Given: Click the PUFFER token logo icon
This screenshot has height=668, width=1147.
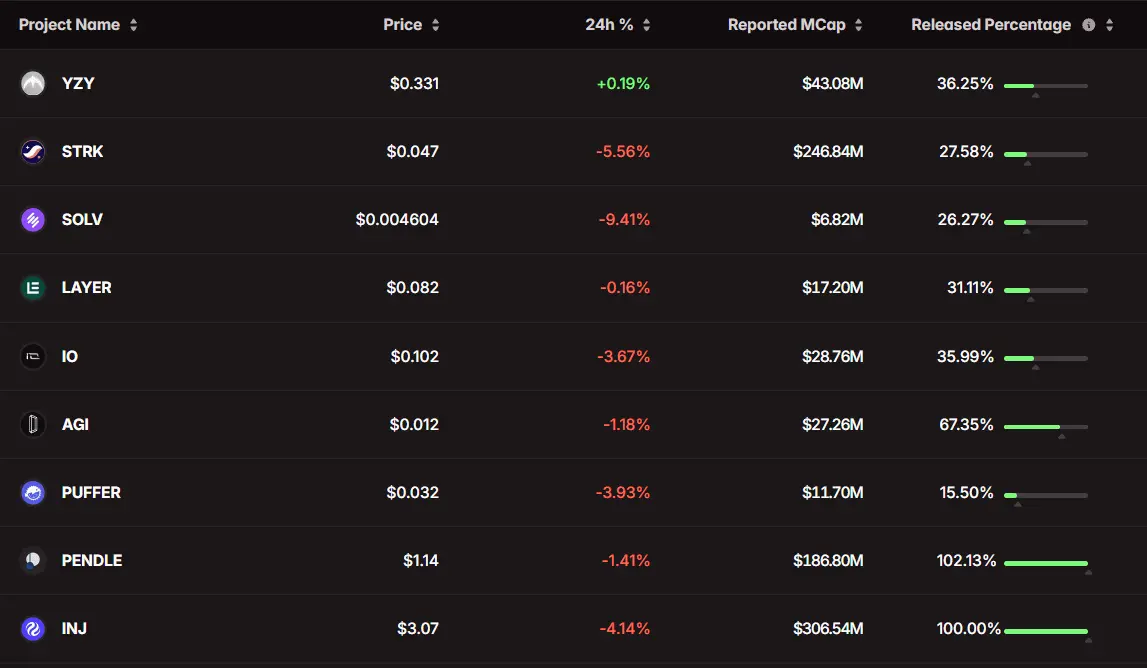Looking at the screenshot, I should coord(33,493).
